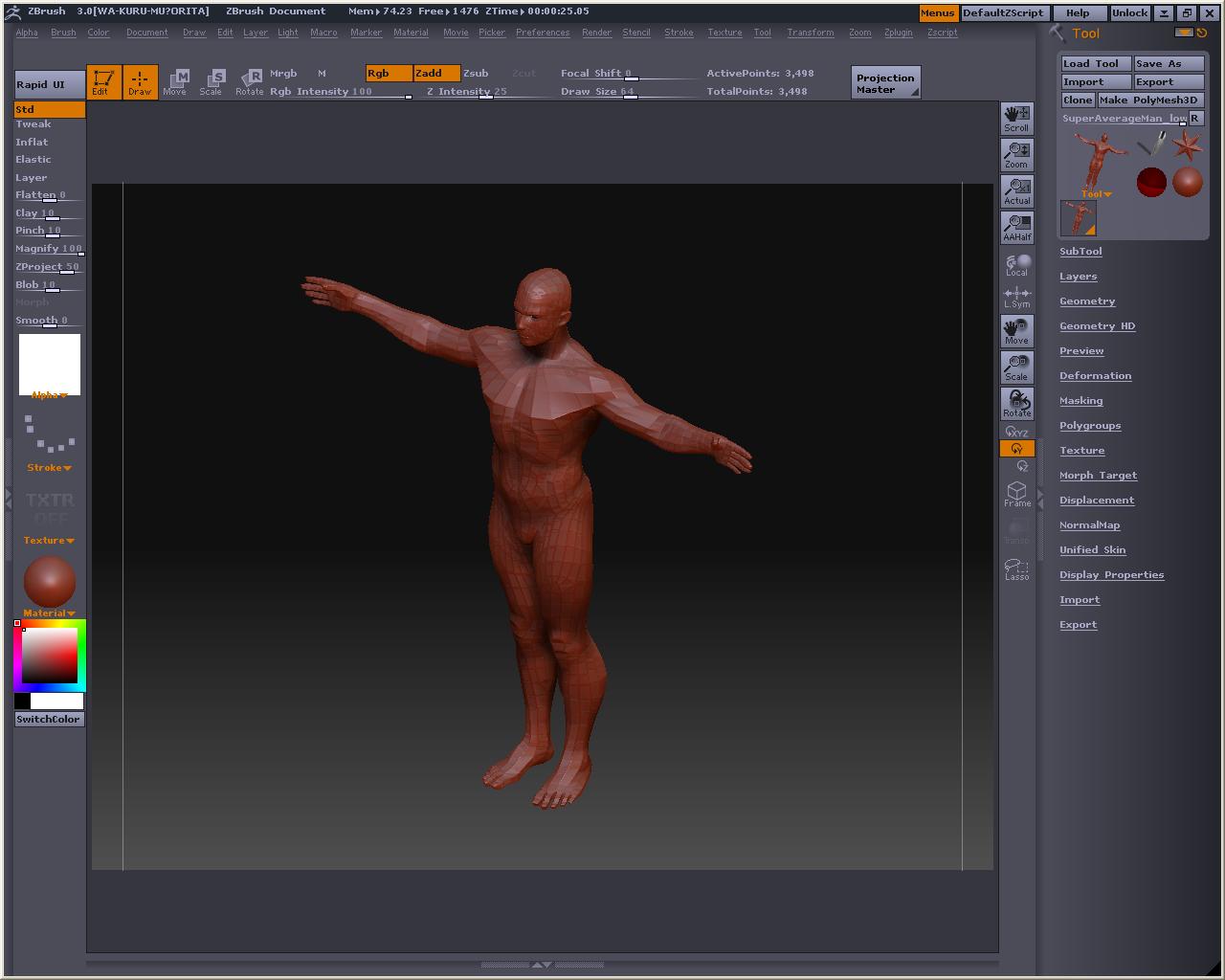Toggle the Zadd sculpt mode
The width and height of the screenshot is (1225, 980).
[436, 74]
